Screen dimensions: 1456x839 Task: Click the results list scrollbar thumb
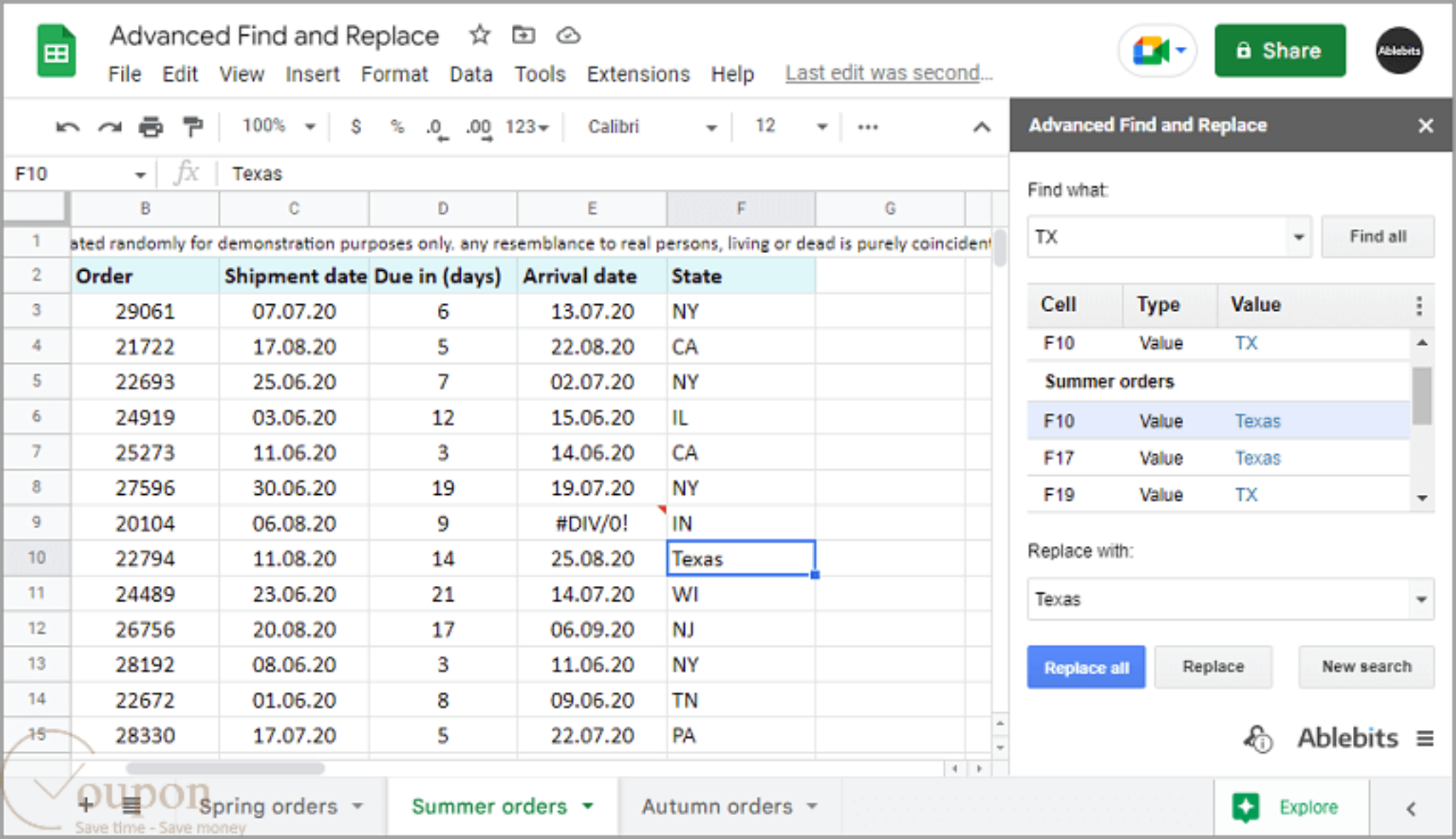click(1422, 395)
